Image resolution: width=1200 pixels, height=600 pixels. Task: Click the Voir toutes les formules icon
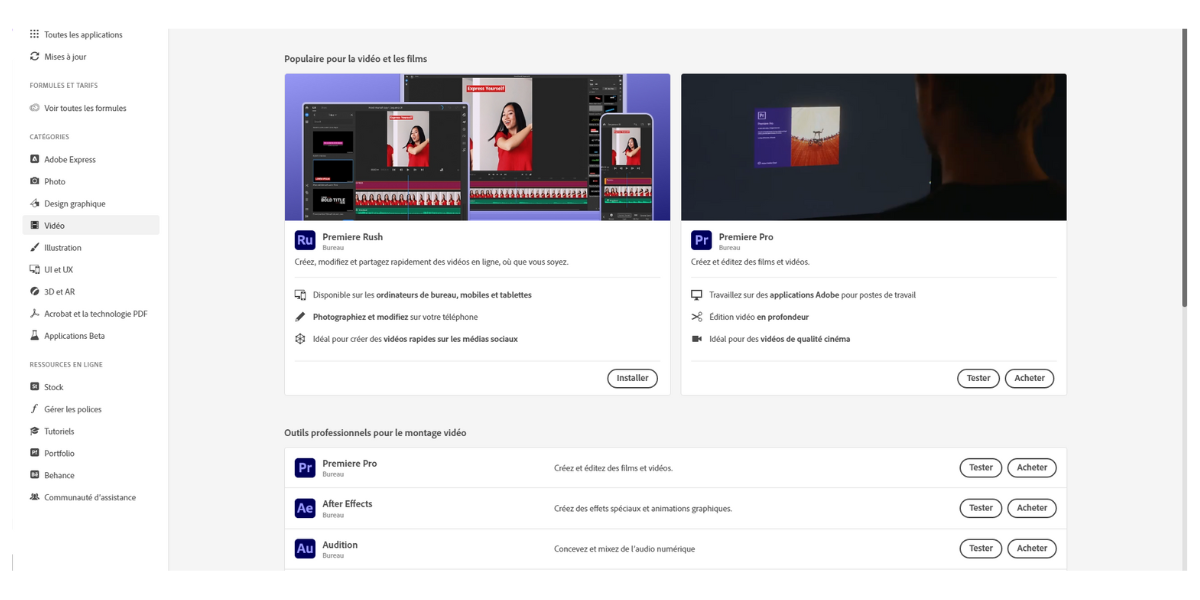coord(35,108)
